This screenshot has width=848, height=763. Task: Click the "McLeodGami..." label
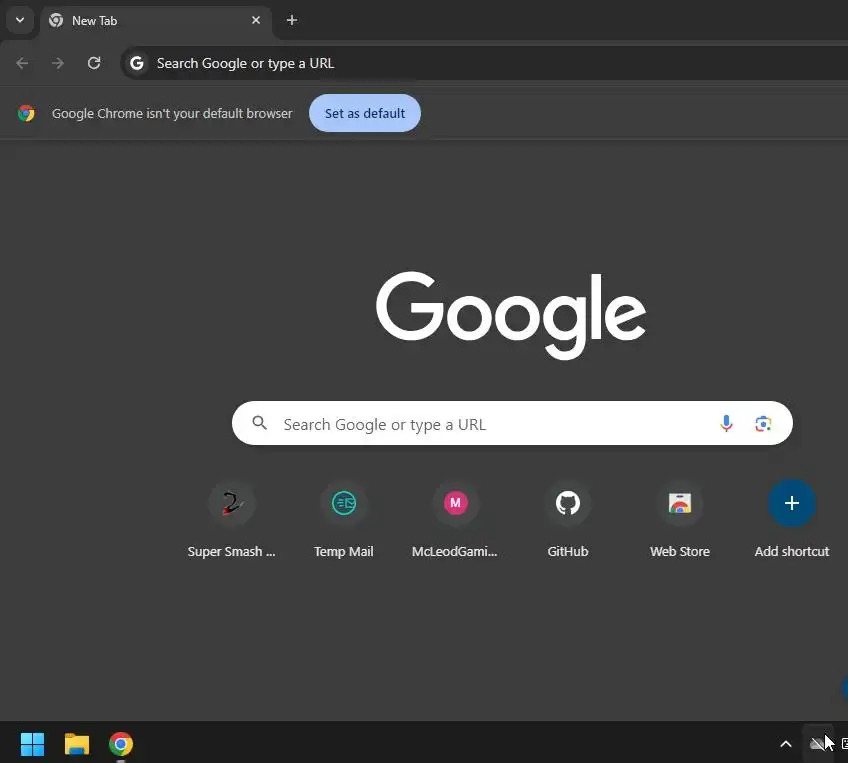click(455, 552)
